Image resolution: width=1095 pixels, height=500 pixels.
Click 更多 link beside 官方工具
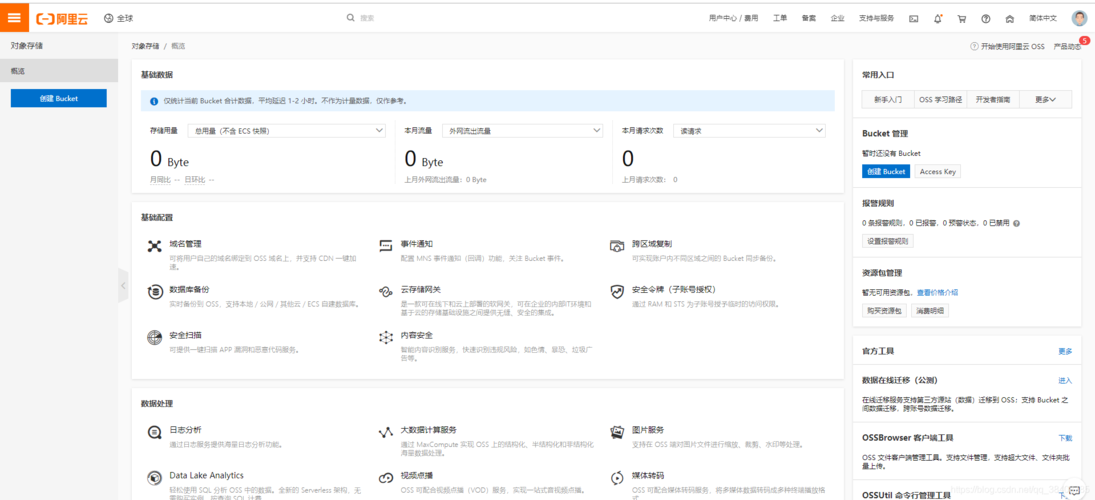[1065, 351]
